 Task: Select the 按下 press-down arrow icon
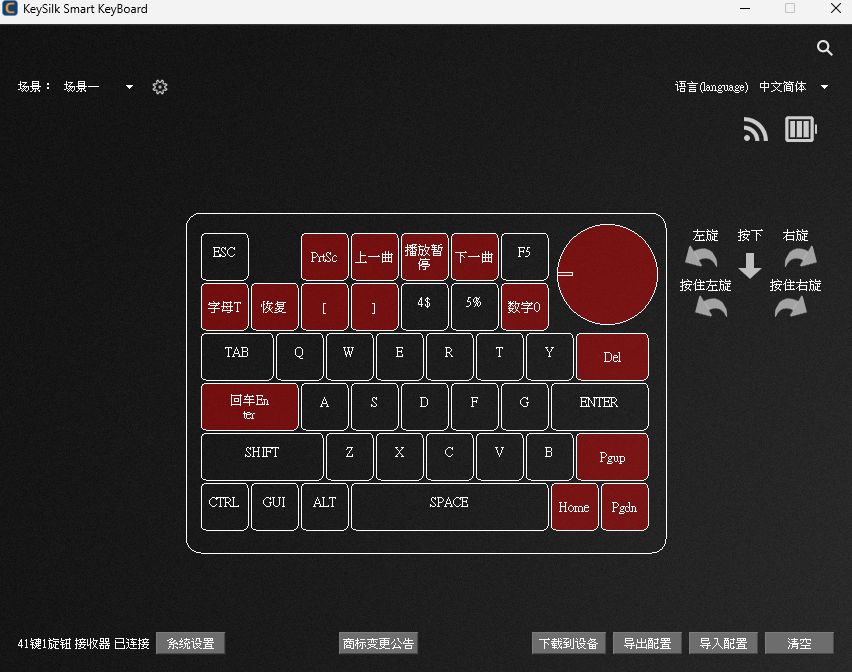point(750,266)
